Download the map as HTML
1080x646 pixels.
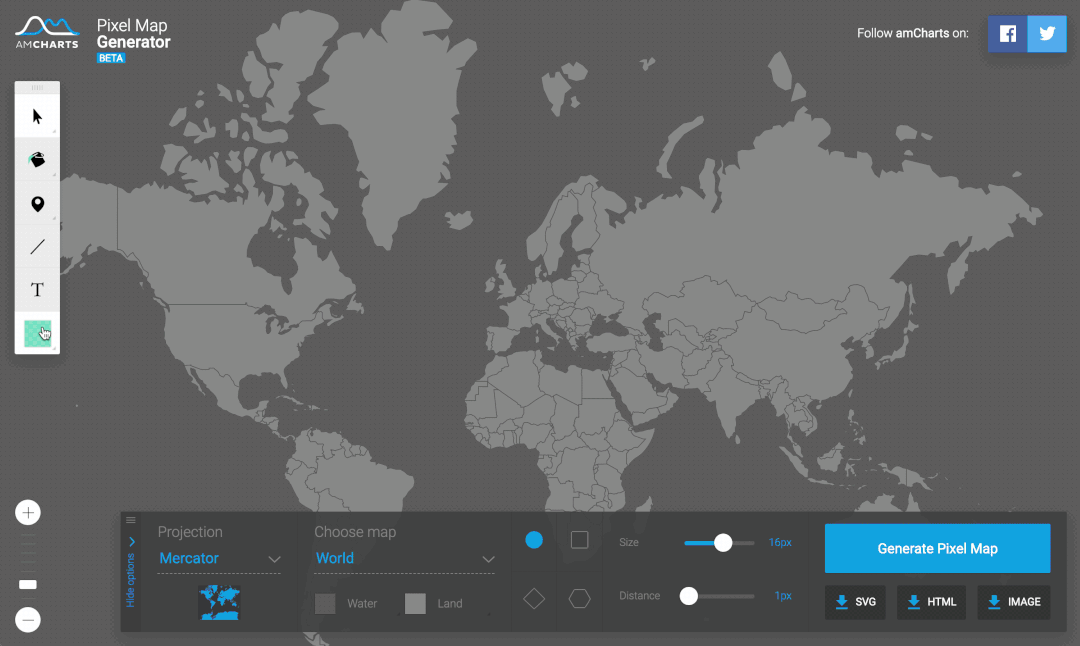coord(931,602)
